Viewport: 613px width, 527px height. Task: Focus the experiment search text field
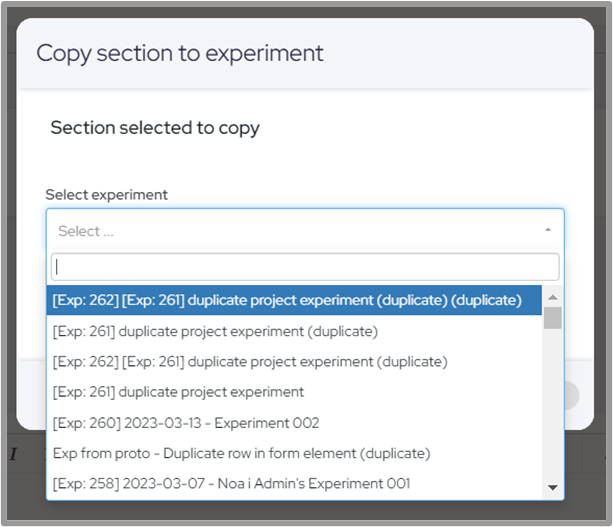[305, 267]
